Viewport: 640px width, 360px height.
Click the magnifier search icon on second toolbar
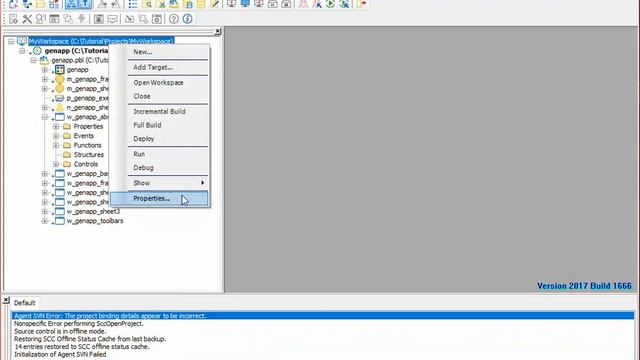point(40,19)
